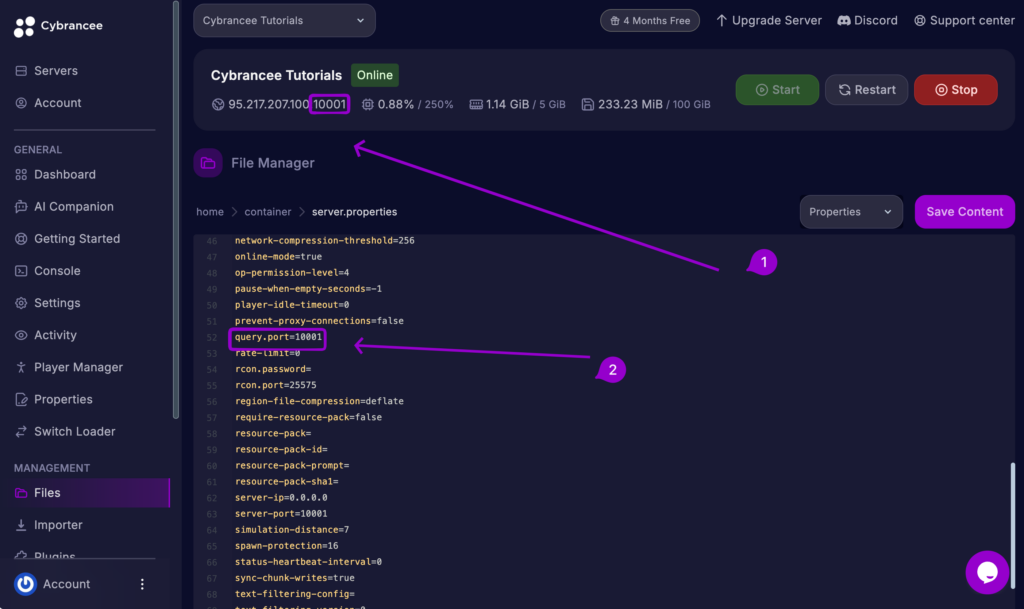The height and width of the screenshot is (609, 1024).
Task: Open Getting Started in sidebar
Action: [x=77, y=239]
